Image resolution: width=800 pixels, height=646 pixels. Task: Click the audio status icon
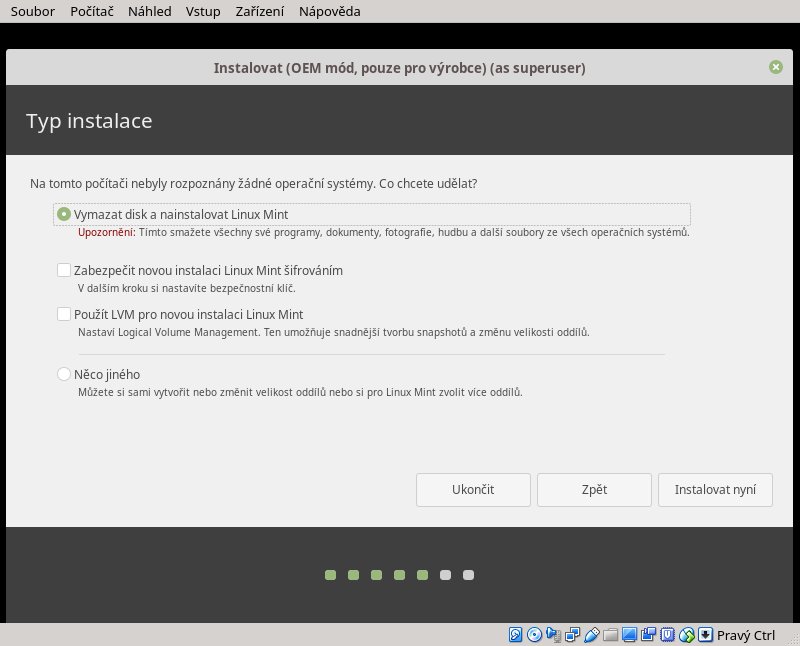click(x=554, y=635)
